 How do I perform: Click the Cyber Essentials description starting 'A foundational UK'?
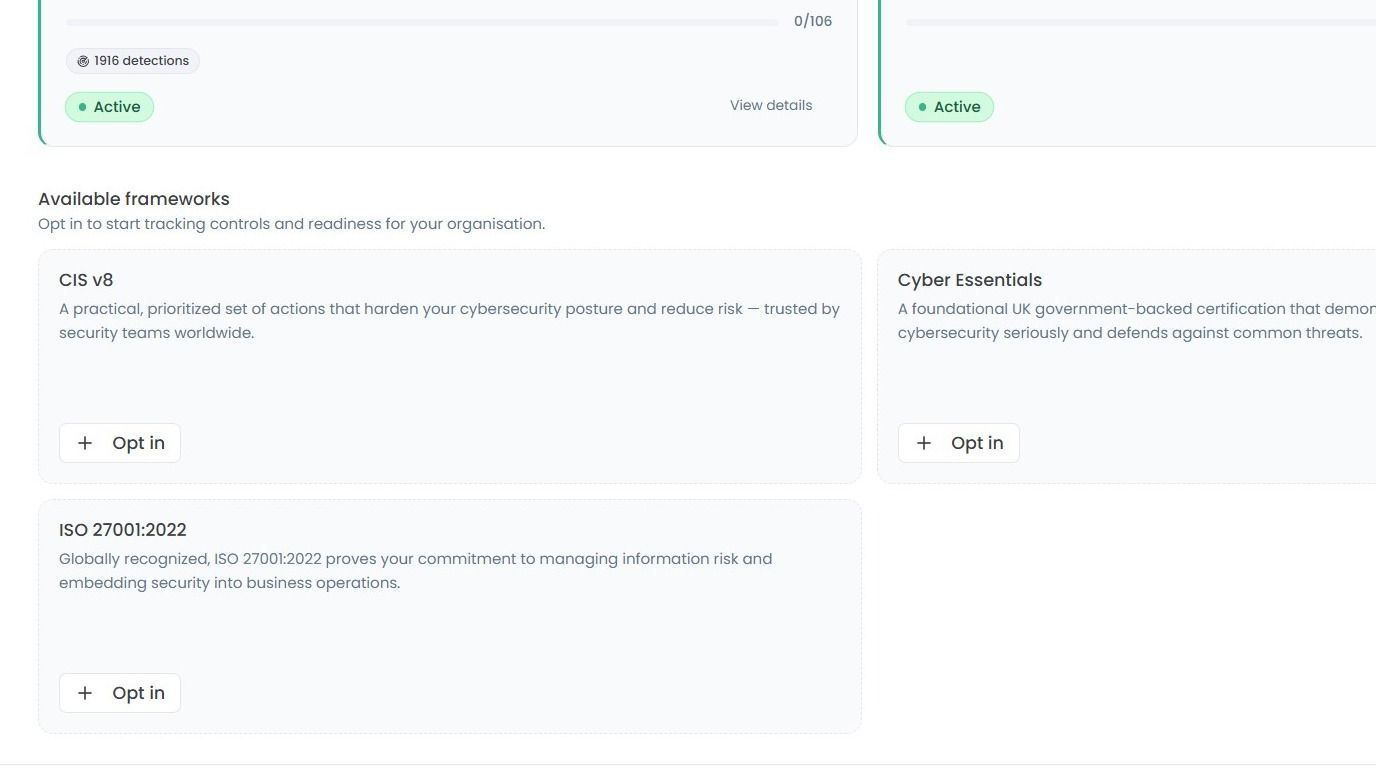coord(1137,321)
